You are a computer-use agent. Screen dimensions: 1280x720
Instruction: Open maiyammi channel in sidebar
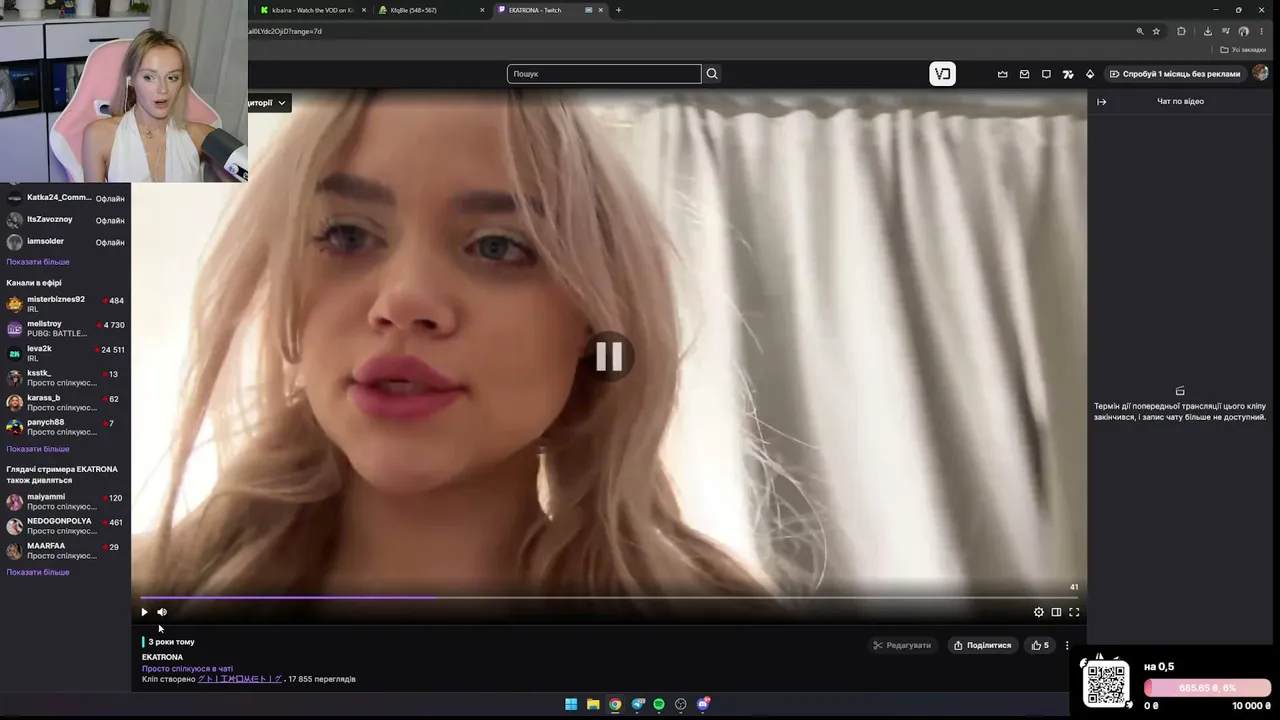coord(65,501)
